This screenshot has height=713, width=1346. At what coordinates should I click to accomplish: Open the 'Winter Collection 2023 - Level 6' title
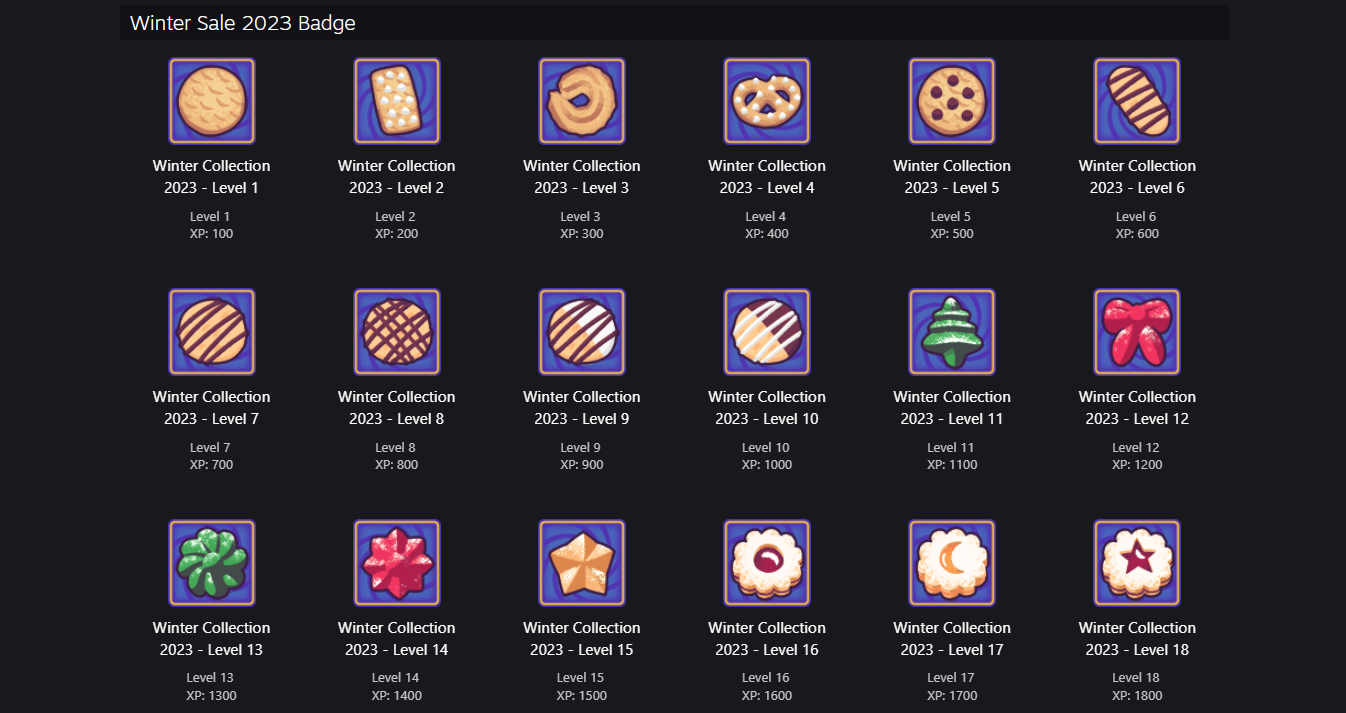click(1137, 177)
